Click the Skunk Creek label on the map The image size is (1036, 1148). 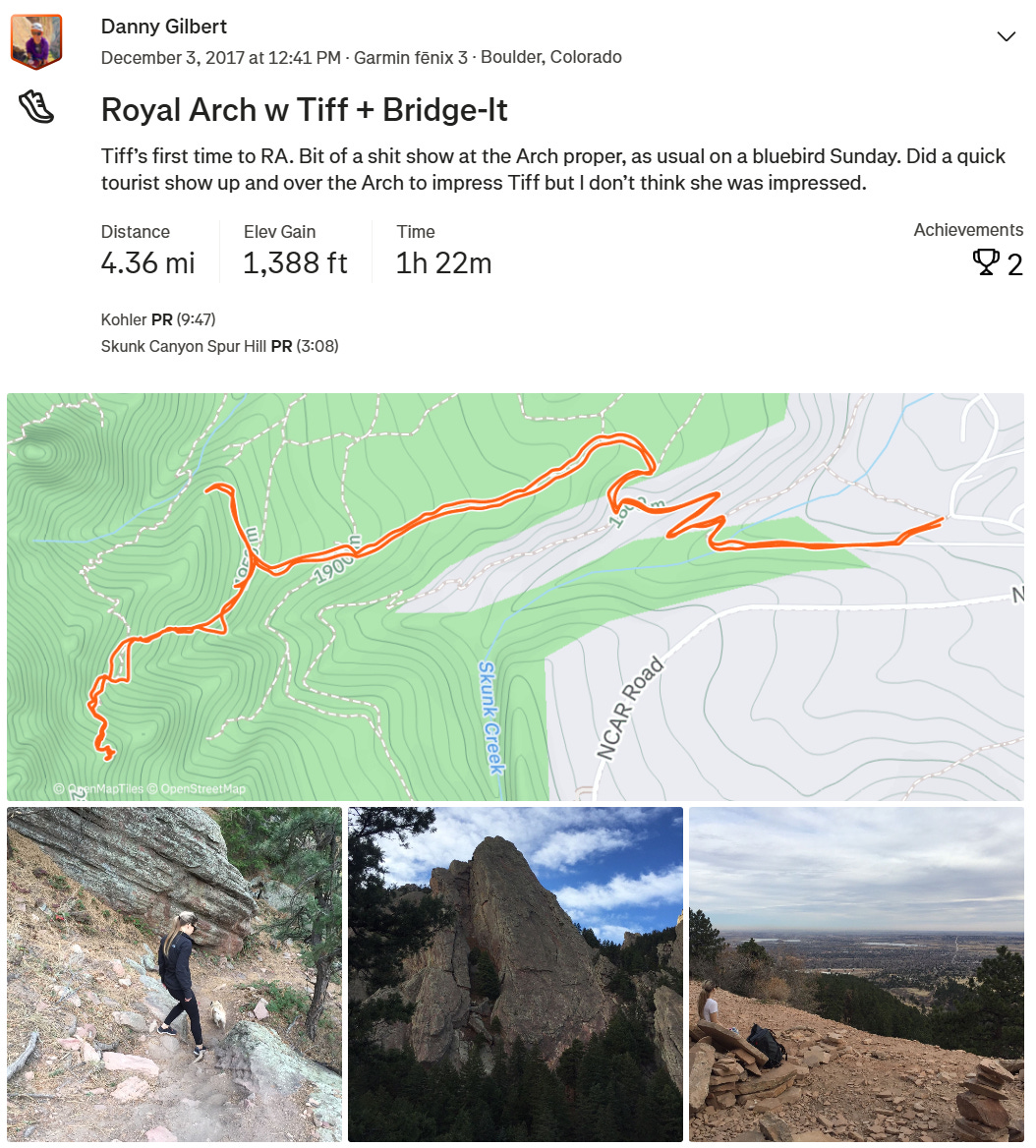[x=491, y=717]
